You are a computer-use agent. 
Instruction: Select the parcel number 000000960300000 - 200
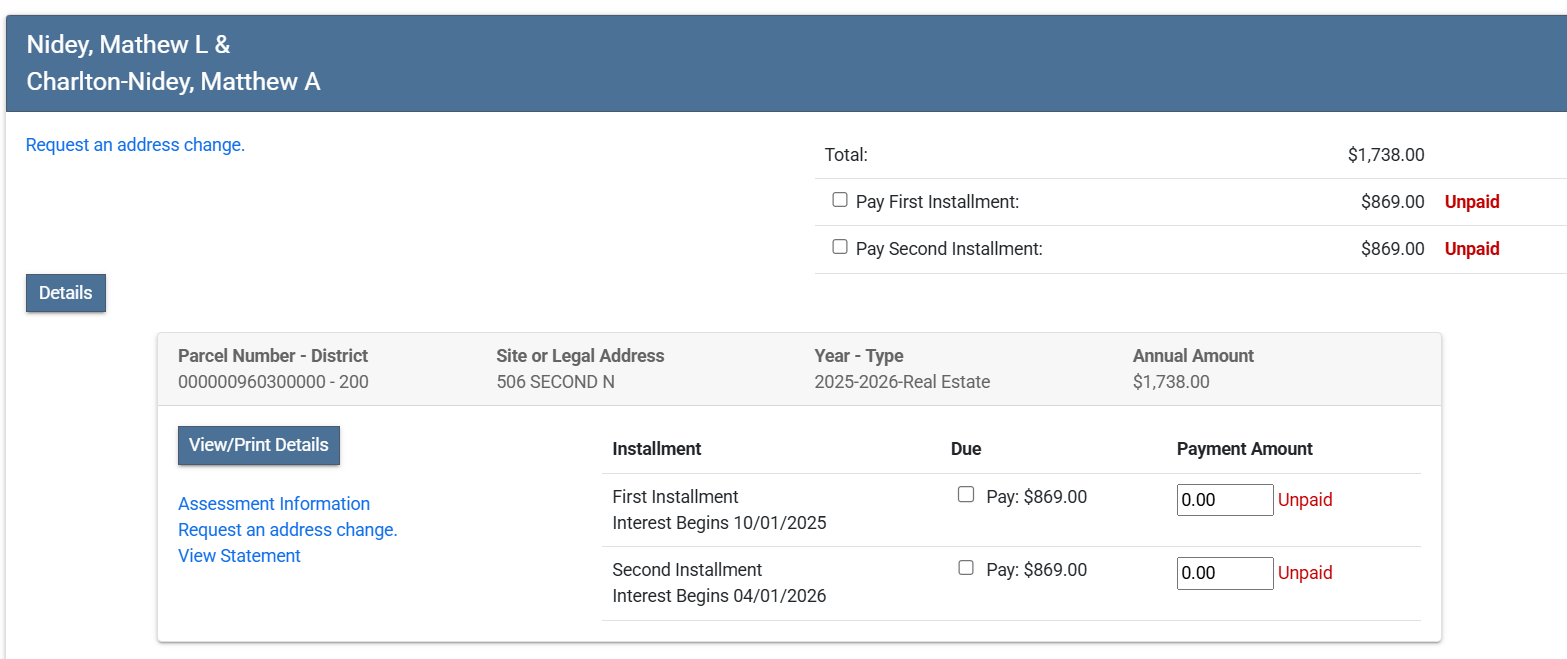point(273,382)
